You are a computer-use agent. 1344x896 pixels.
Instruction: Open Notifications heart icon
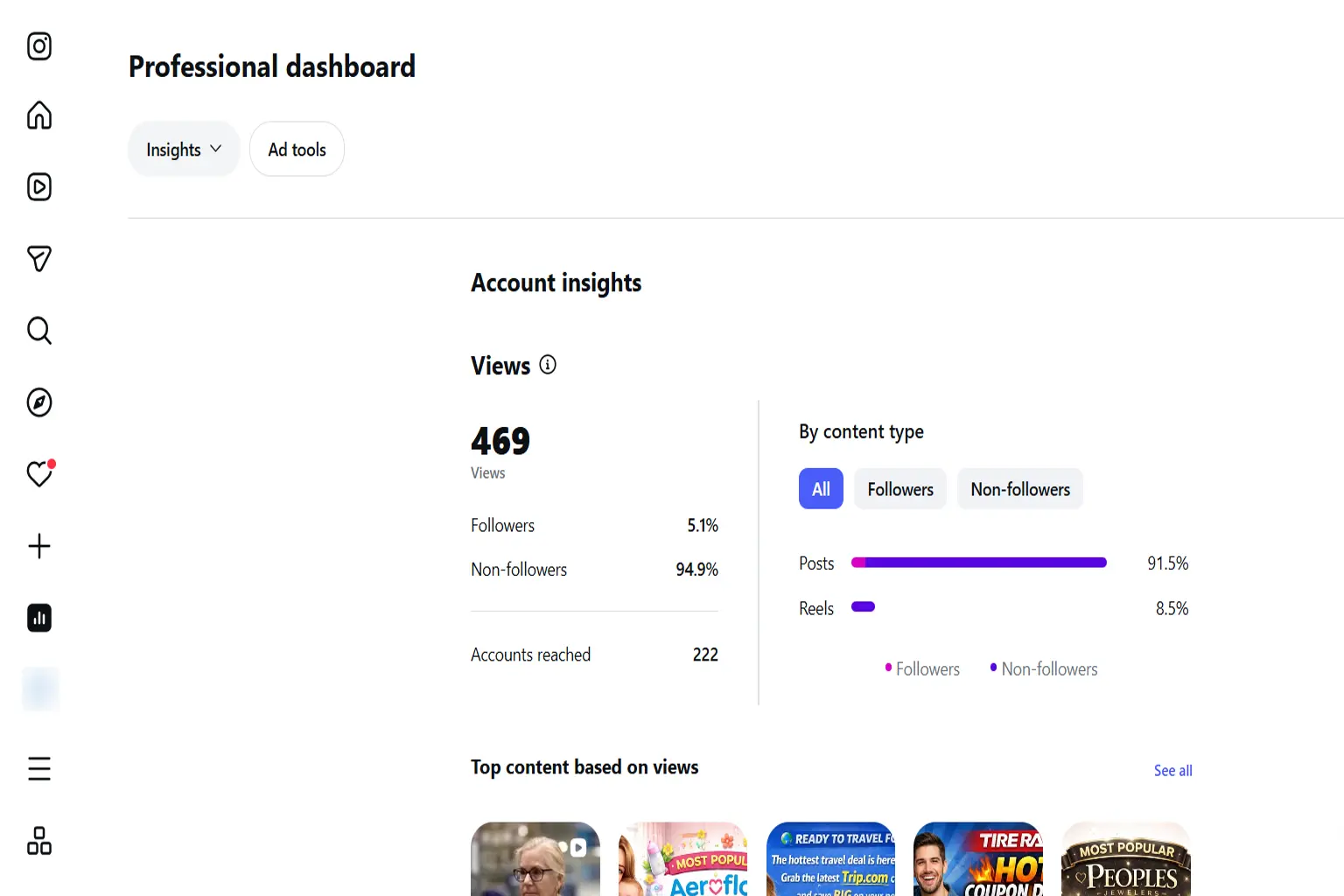[39, 474]
